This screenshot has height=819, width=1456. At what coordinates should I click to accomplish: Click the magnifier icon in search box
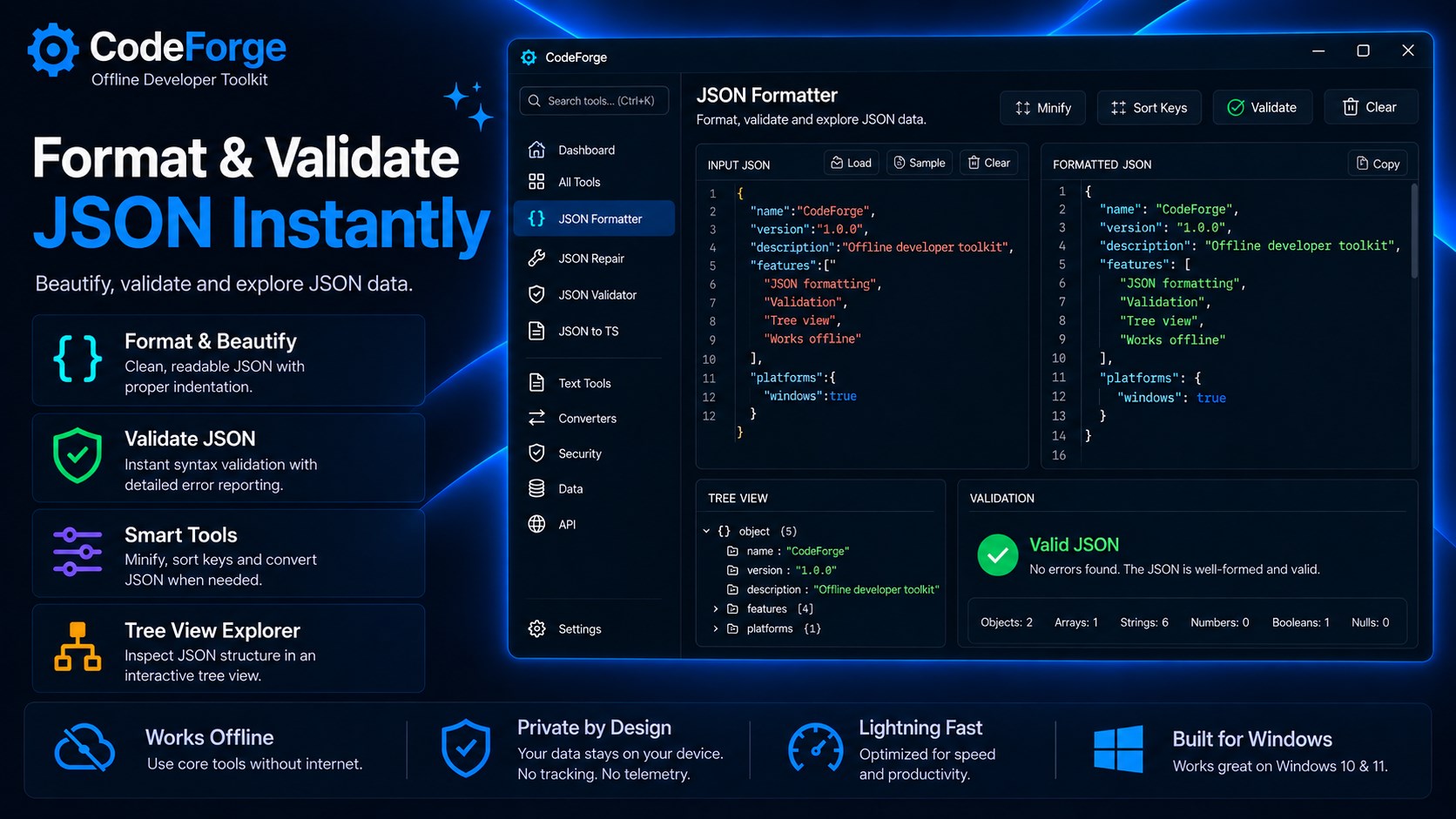click(535, 101)
